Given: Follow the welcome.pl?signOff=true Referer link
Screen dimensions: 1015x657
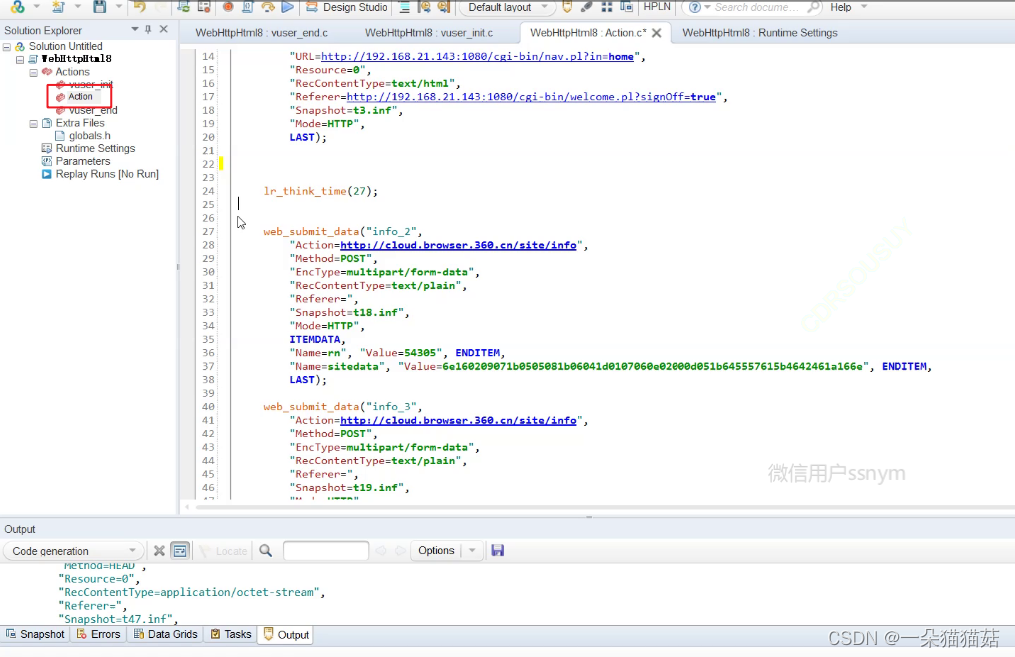Looking at the screenshot, I should (531, 96).
